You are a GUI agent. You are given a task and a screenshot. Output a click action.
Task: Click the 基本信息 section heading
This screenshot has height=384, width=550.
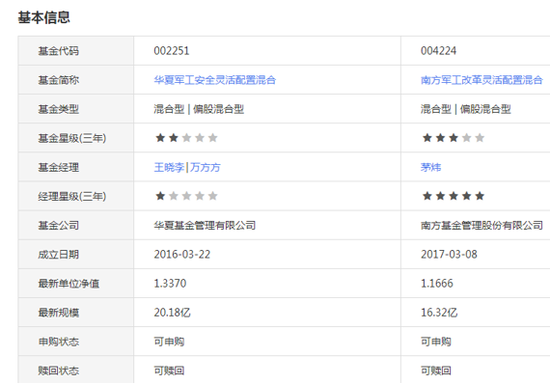(x=44, y=17)
